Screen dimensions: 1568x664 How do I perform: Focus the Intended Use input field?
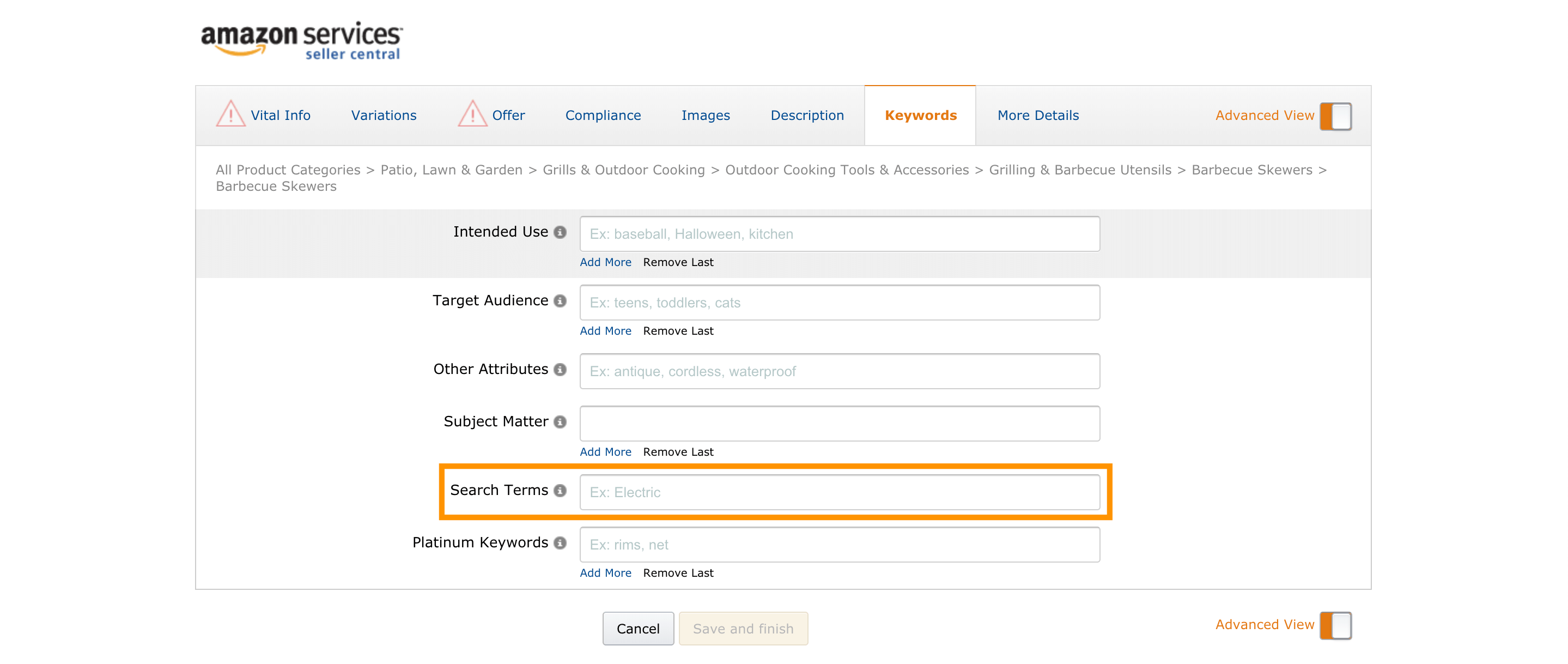pos(840,234)
